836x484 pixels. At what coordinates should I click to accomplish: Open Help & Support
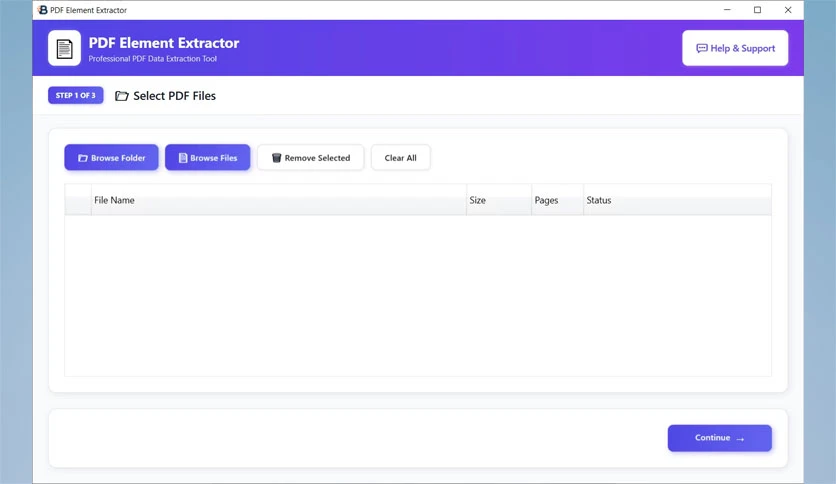click(x=735, y=48)
